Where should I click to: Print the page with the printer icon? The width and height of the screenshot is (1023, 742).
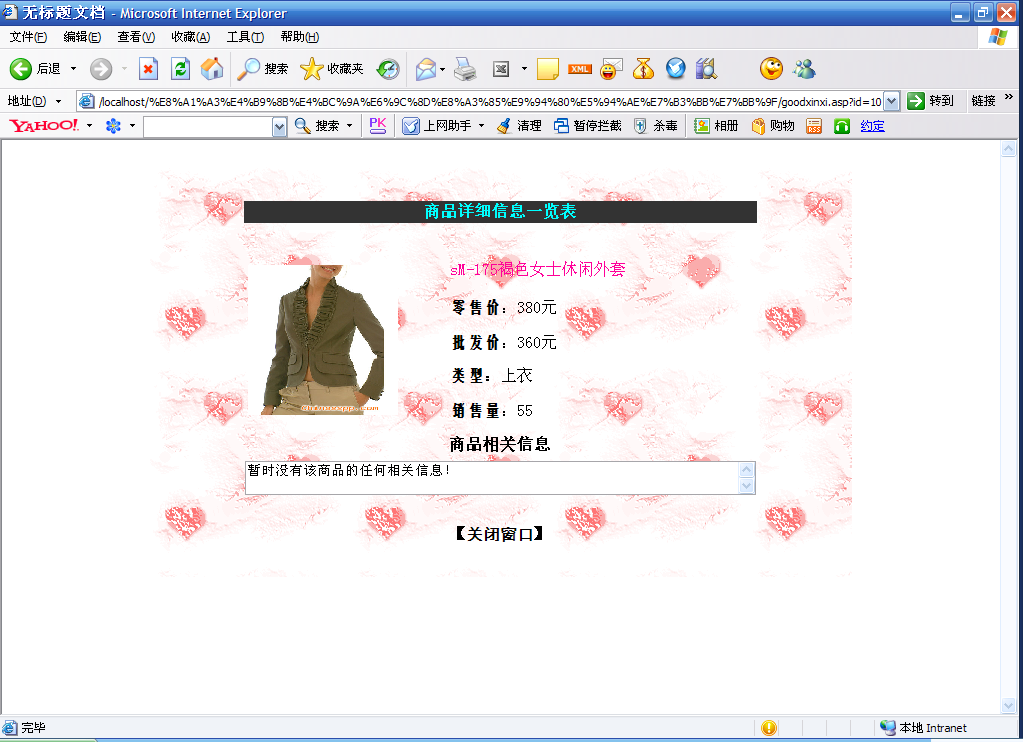[465, 69]
